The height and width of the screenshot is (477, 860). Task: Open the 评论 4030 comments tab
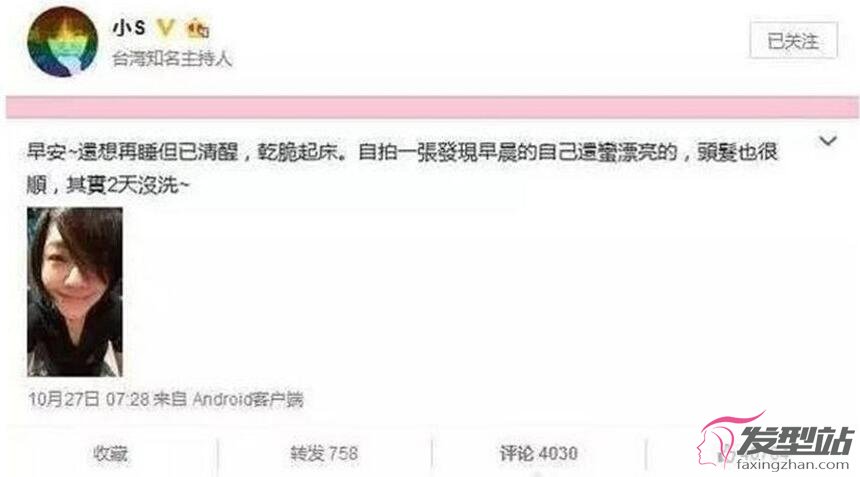click(538, 453)
